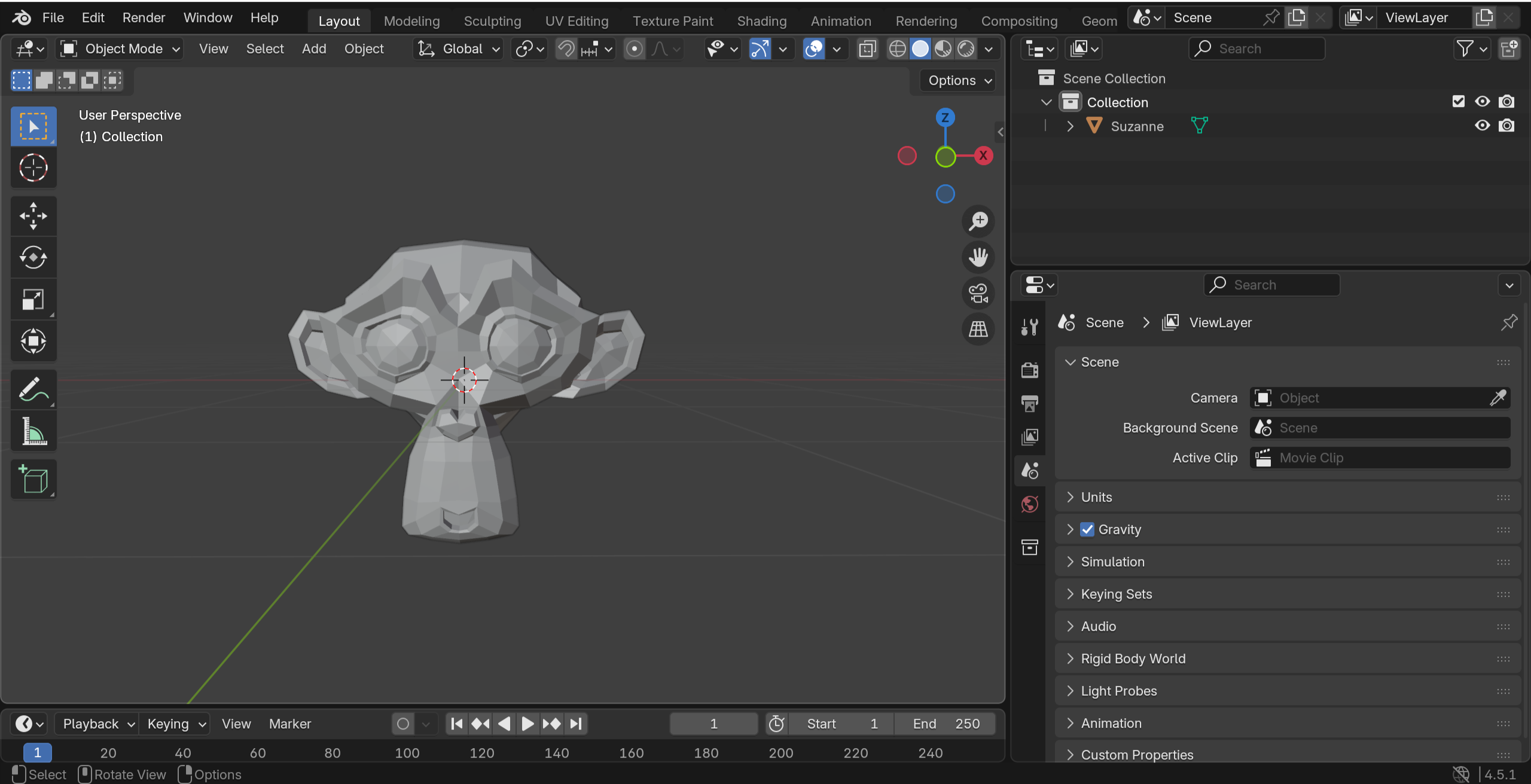1531x784 pixels.
Task: Click the Blender logo menu icon
Action: click(x=22, y=18)
